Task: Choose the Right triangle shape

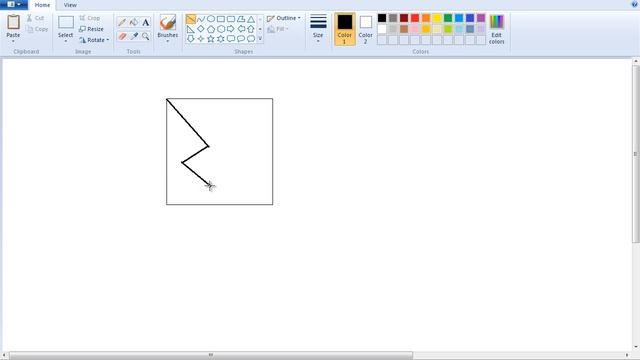Action: pyautogui.click(x=191, y=29)
